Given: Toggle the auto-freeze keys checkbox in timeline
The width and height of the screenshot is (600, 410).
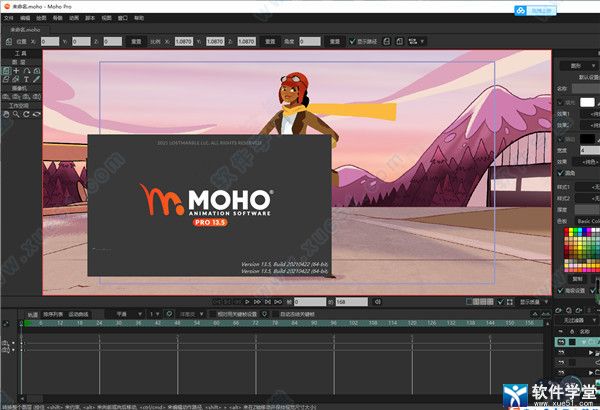Looking at the screenshot, I should coord(275,314).
